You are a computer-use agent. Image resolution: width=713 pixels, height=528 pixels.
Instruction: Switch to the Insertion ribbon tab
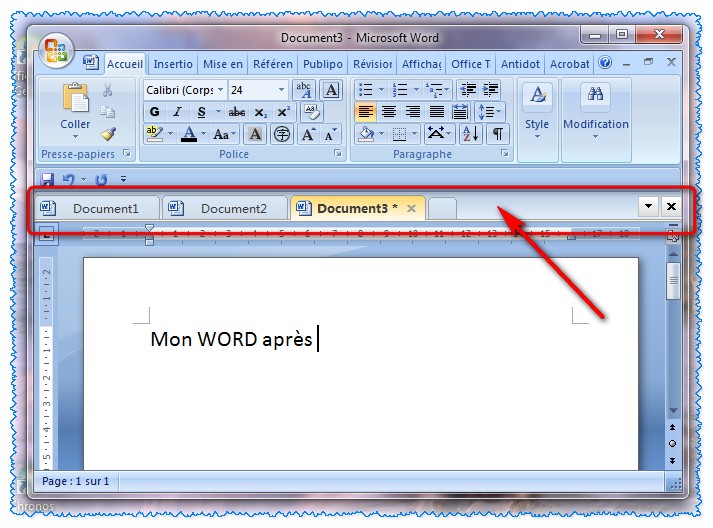click(173, 64)
